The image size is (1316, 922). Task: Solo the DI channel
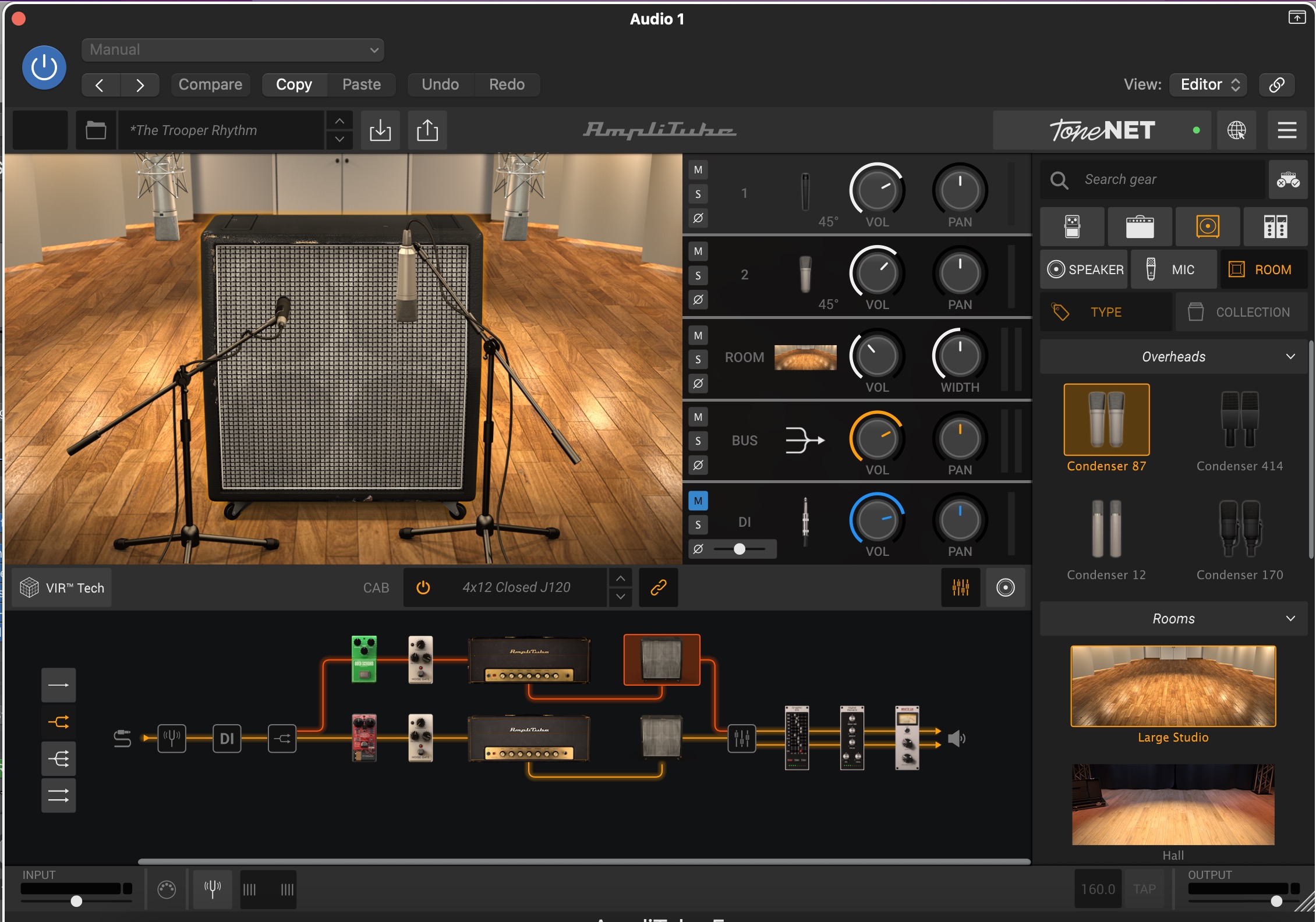(698, 525)
